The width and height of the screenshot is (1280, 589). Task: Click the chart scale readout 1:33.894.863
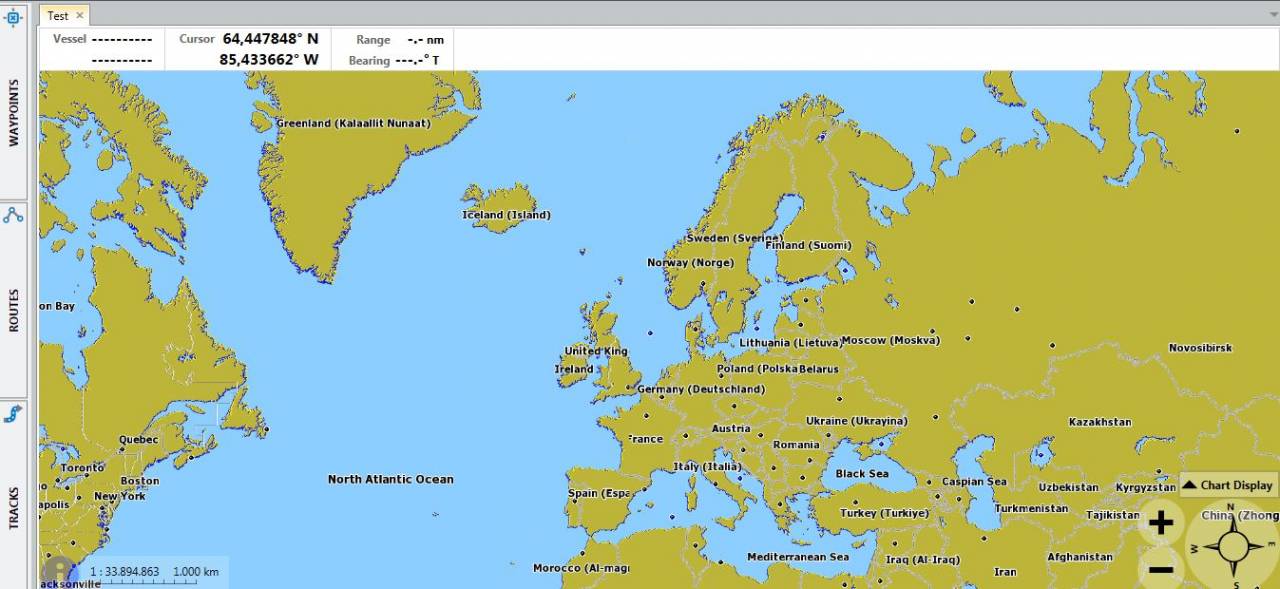(125, 572)
